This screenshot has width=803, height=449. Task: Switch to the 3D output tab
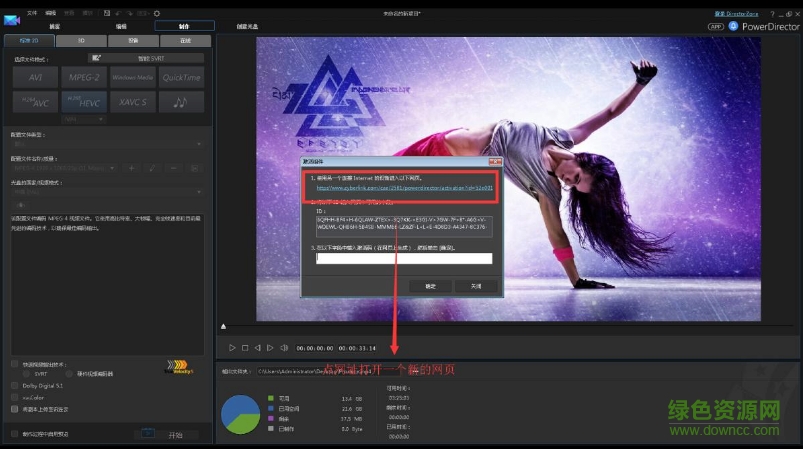pos(81,41)
